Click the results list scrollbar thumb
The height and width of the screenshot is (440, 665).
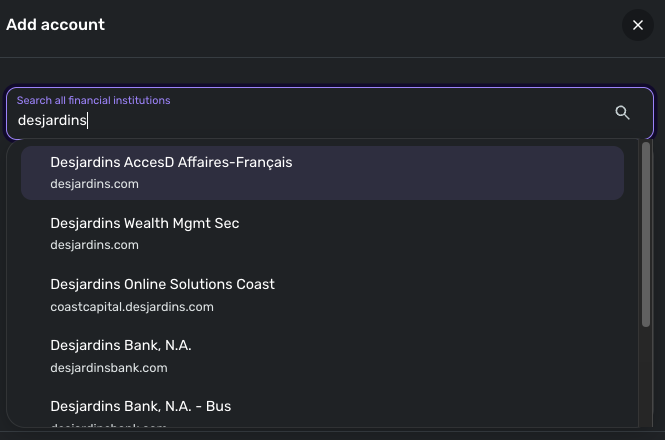point(646,235)
